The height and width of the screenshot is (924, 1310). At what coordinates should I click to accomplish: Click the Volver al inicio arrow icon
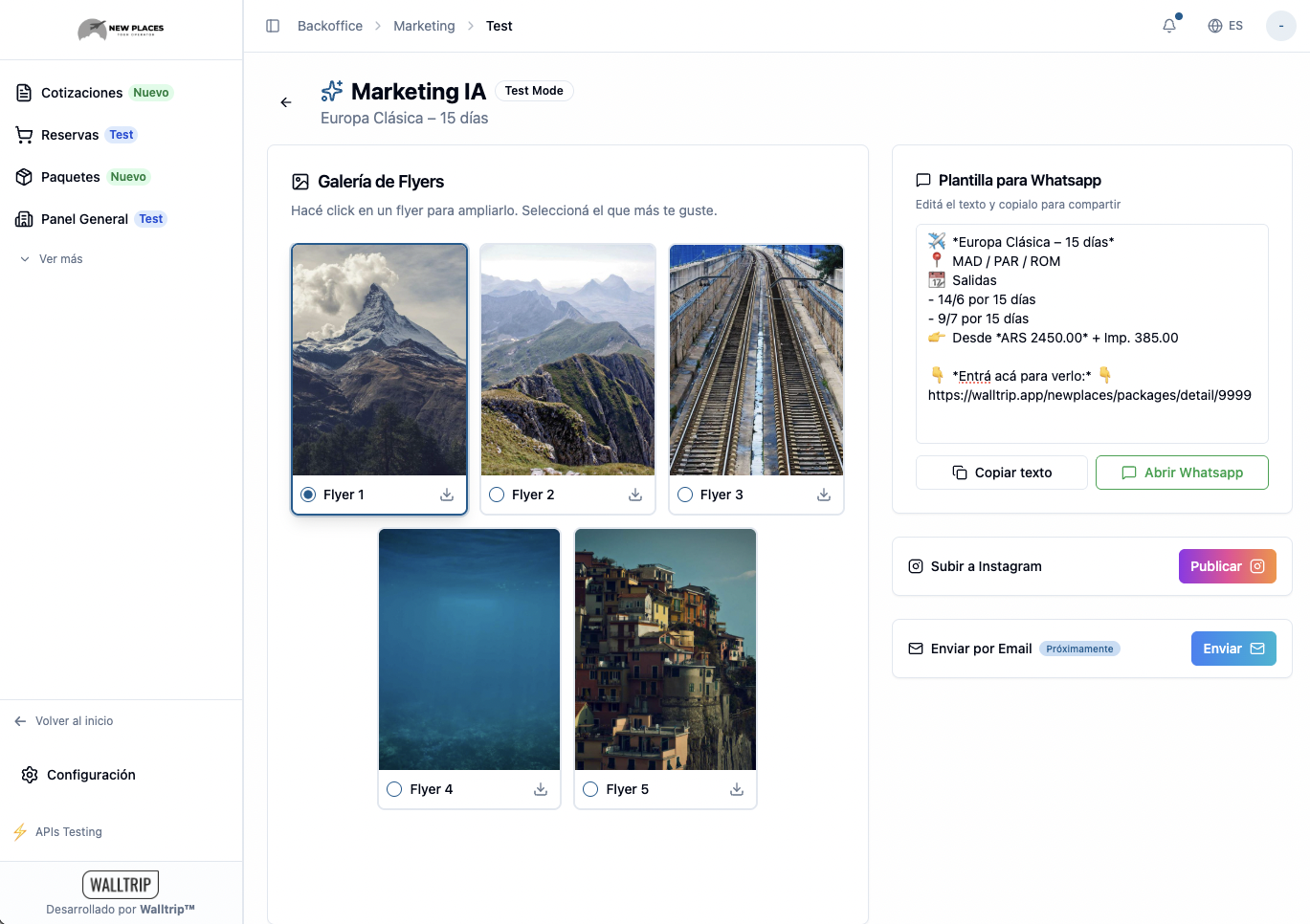[20, 721]
